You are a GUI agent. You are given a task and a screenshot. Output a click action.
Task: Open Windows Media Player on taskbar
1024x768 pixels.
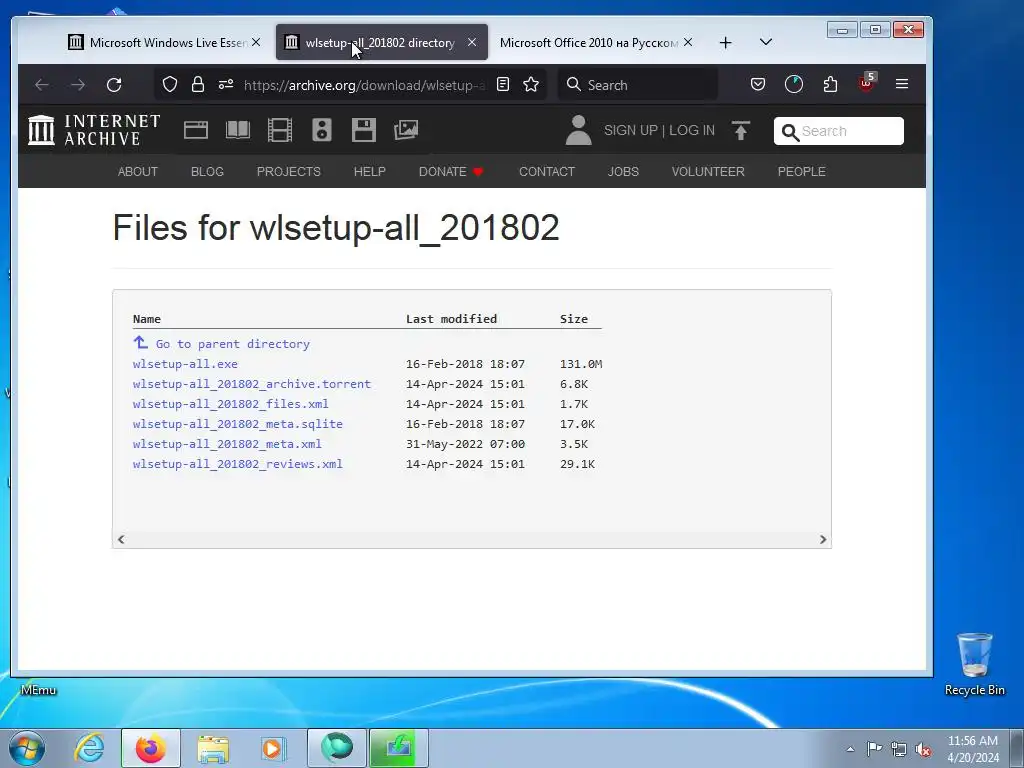point(273,748)
